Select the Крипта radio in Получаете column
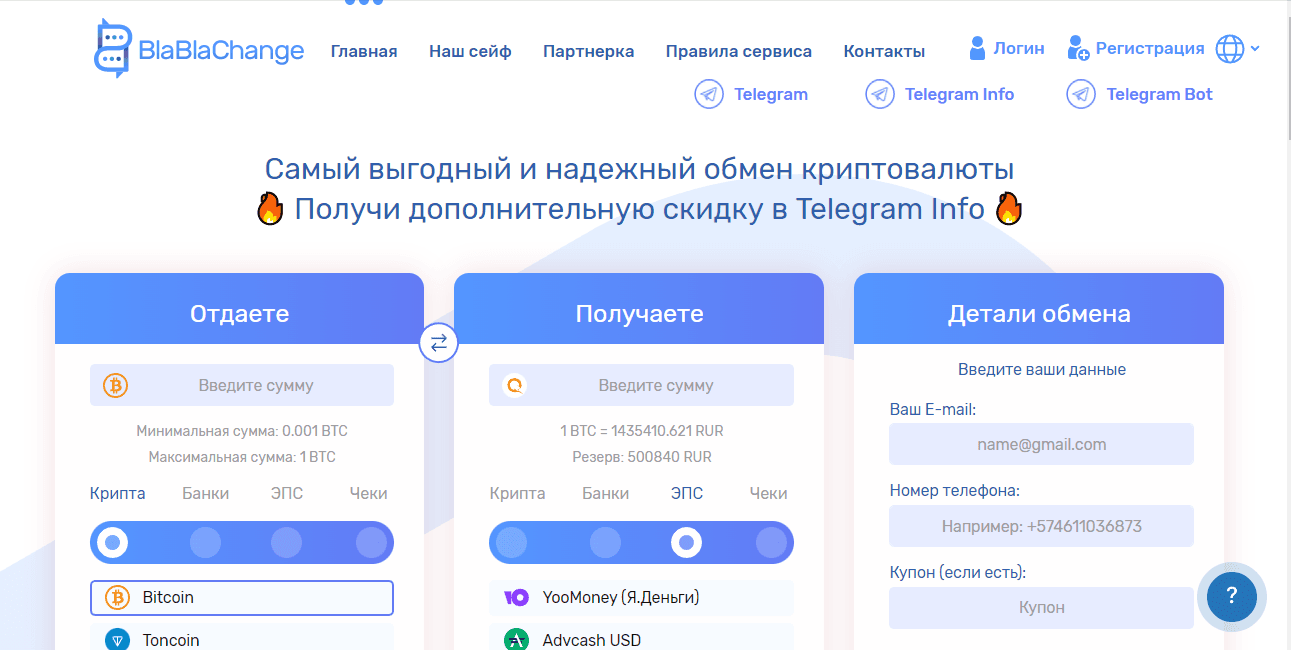Image resolution: width=1291 pixels, height=650 pixels. coord(512,542)
